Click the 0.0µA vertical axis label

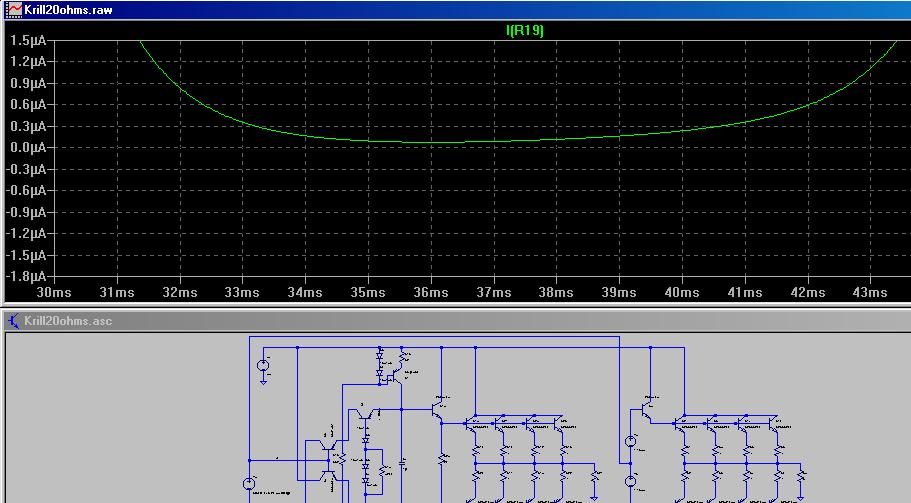28,148
